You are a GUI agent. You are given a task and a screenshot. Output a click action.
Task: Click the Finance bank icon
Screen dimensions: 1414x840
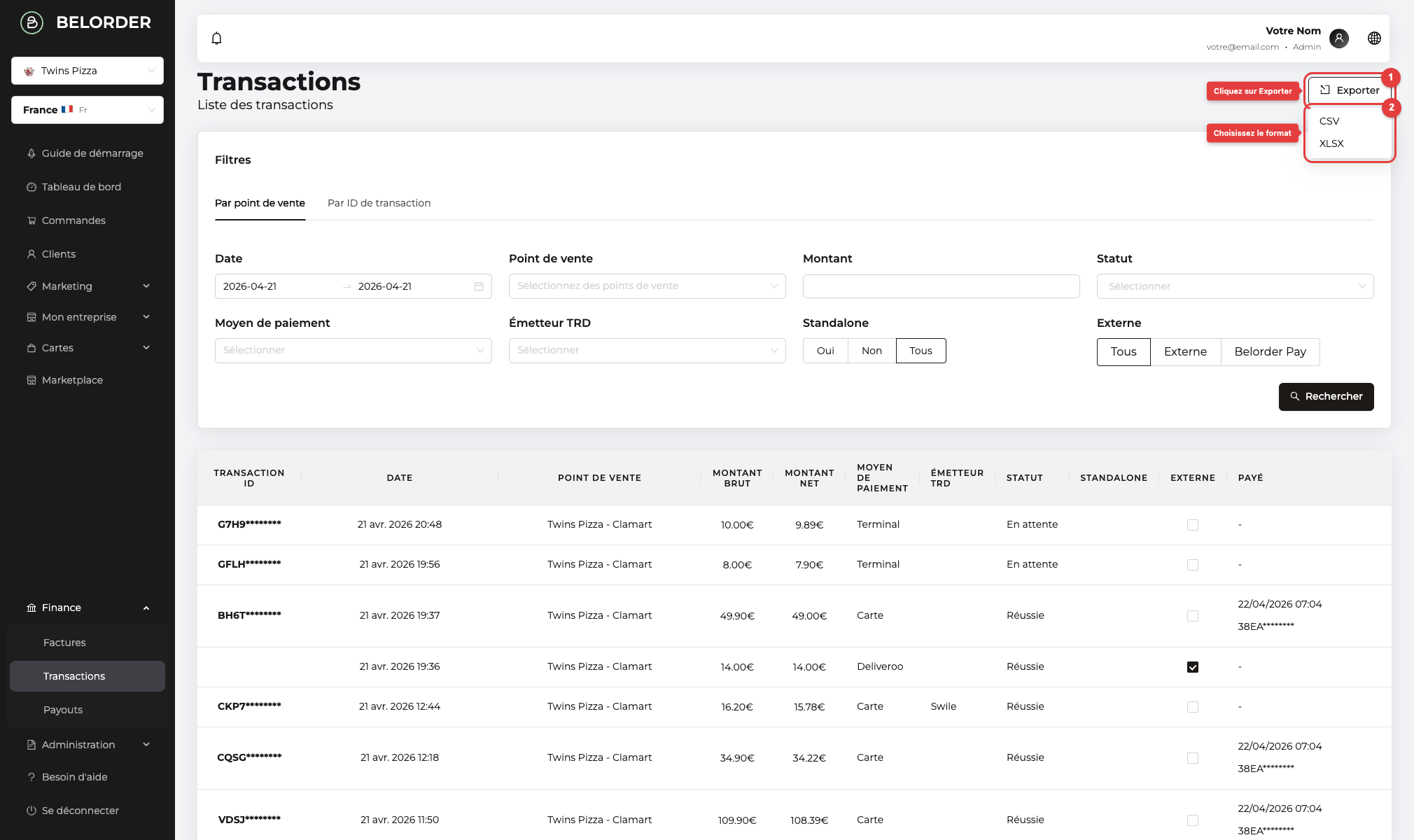pos(31,608)
